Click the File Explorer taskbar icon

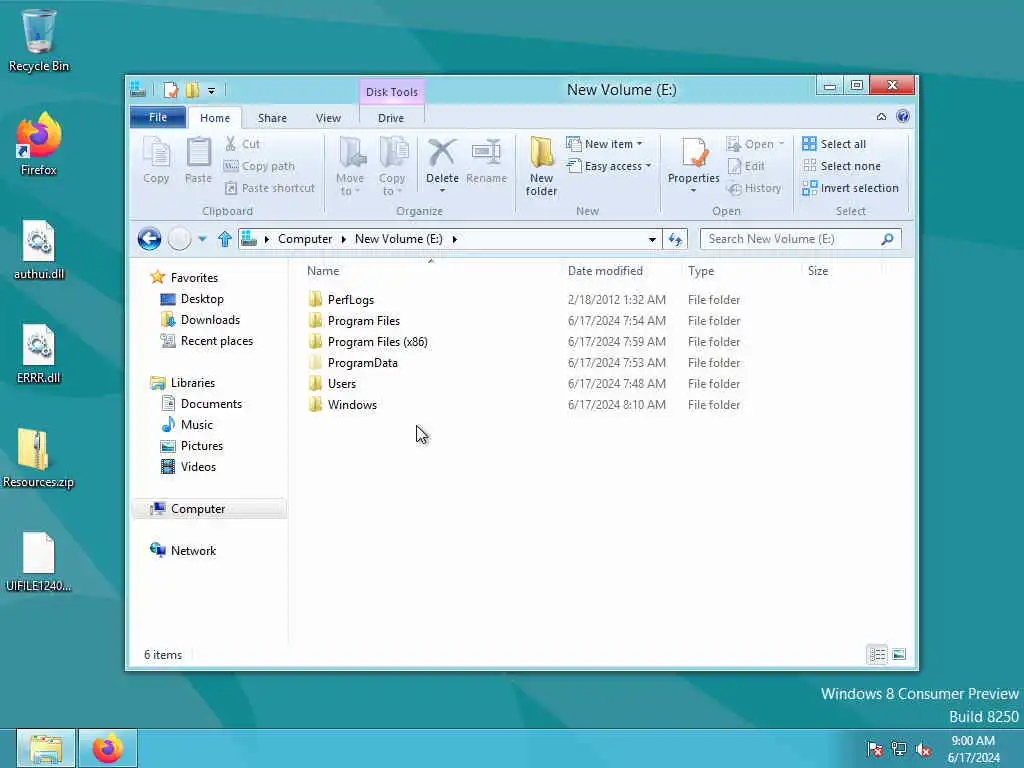[x=46, y=748]
